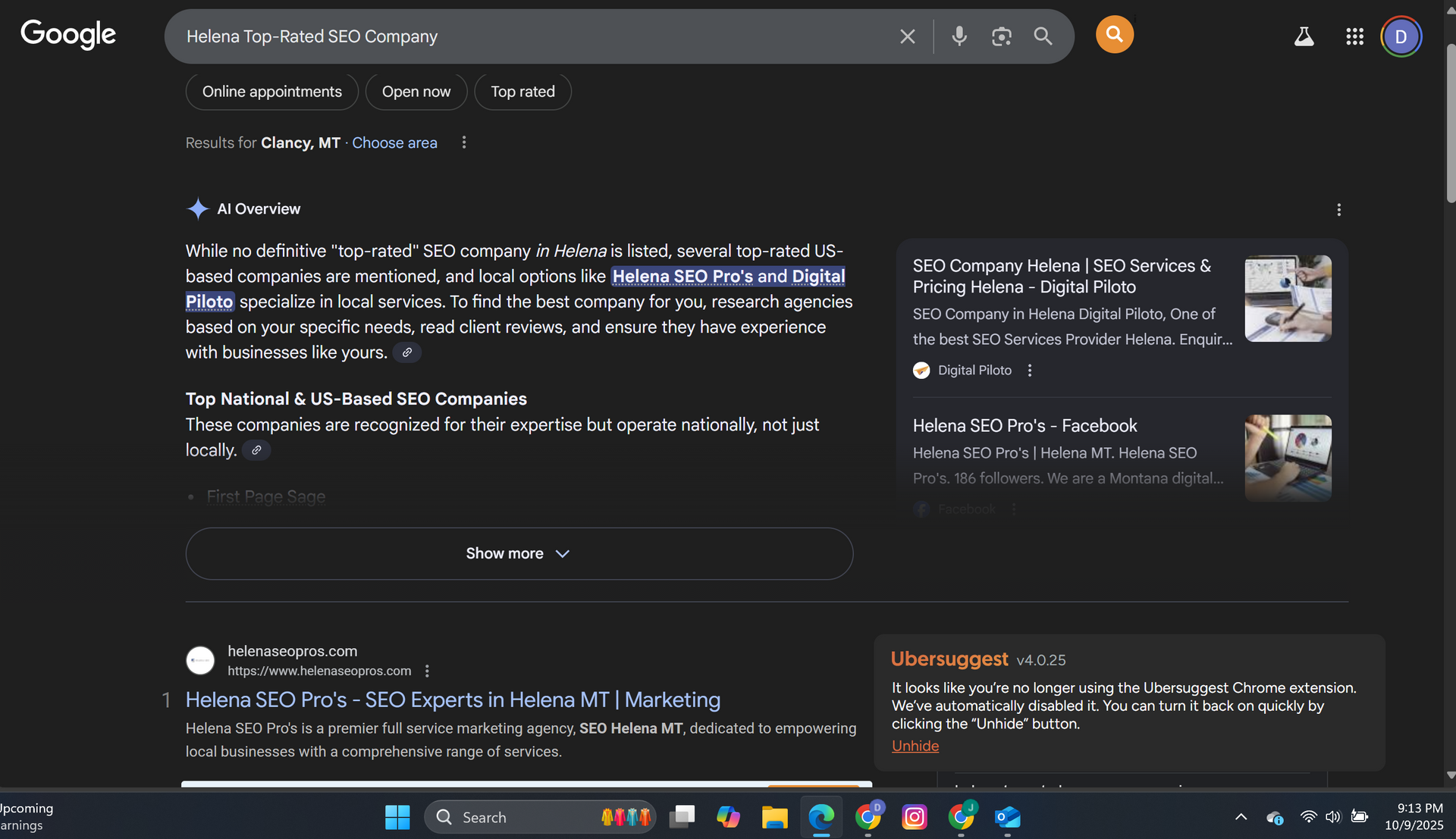The width and height of the screenshot is (1456, 839).
Task: Toggle the Top rated filter chip
Action: pyautogui.click(x=522, y=92)
